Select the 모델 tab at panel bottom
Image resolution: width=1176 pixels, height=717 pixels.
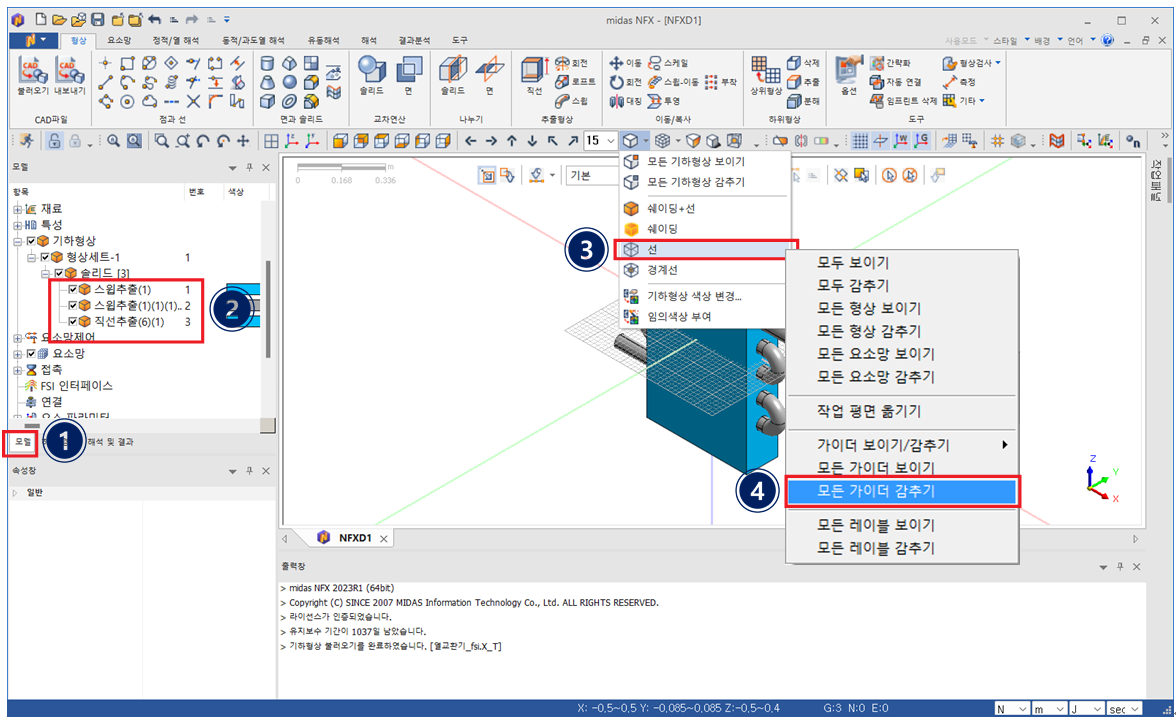point(23,442)
